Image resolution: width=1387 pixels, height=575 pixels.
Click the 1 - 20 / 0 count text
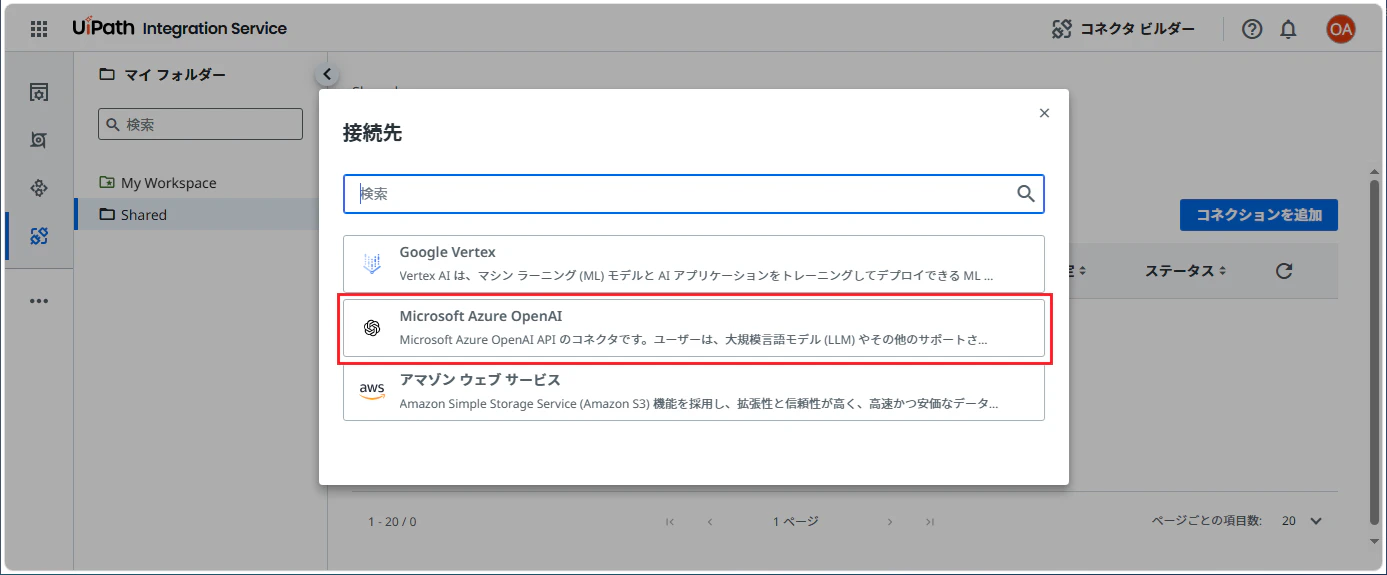[x=392, y=521]
